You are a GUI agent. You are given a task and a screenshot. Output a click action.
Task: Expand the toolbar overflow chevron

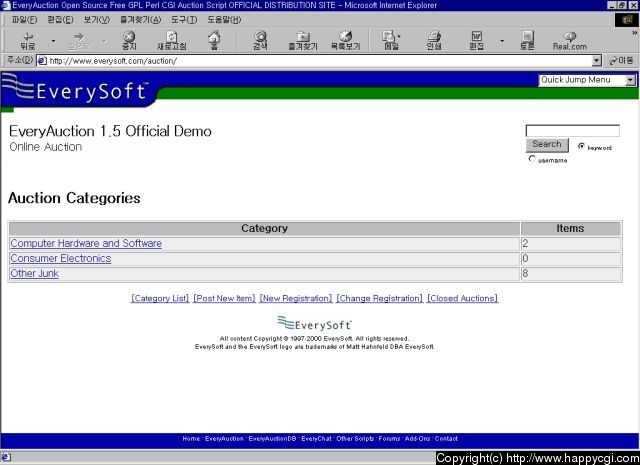(x=635, y=33)
